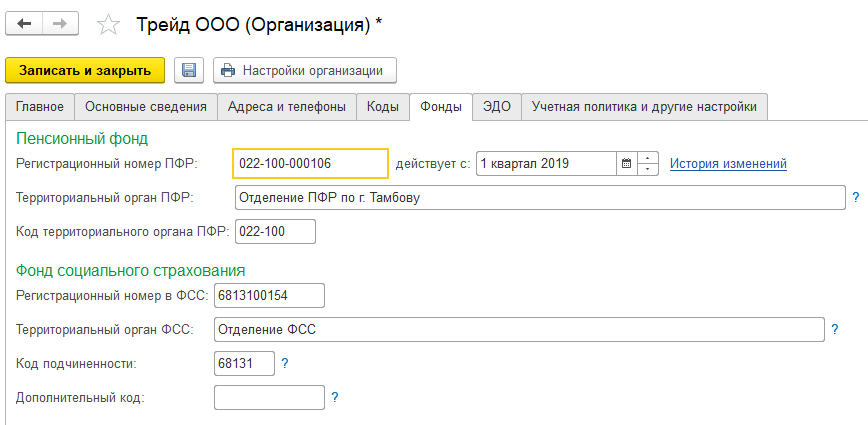This screenshot has height=425, width=868.
Task: Click help question mark beside Территориальный орган ПФР
Action: pos(856,198)
